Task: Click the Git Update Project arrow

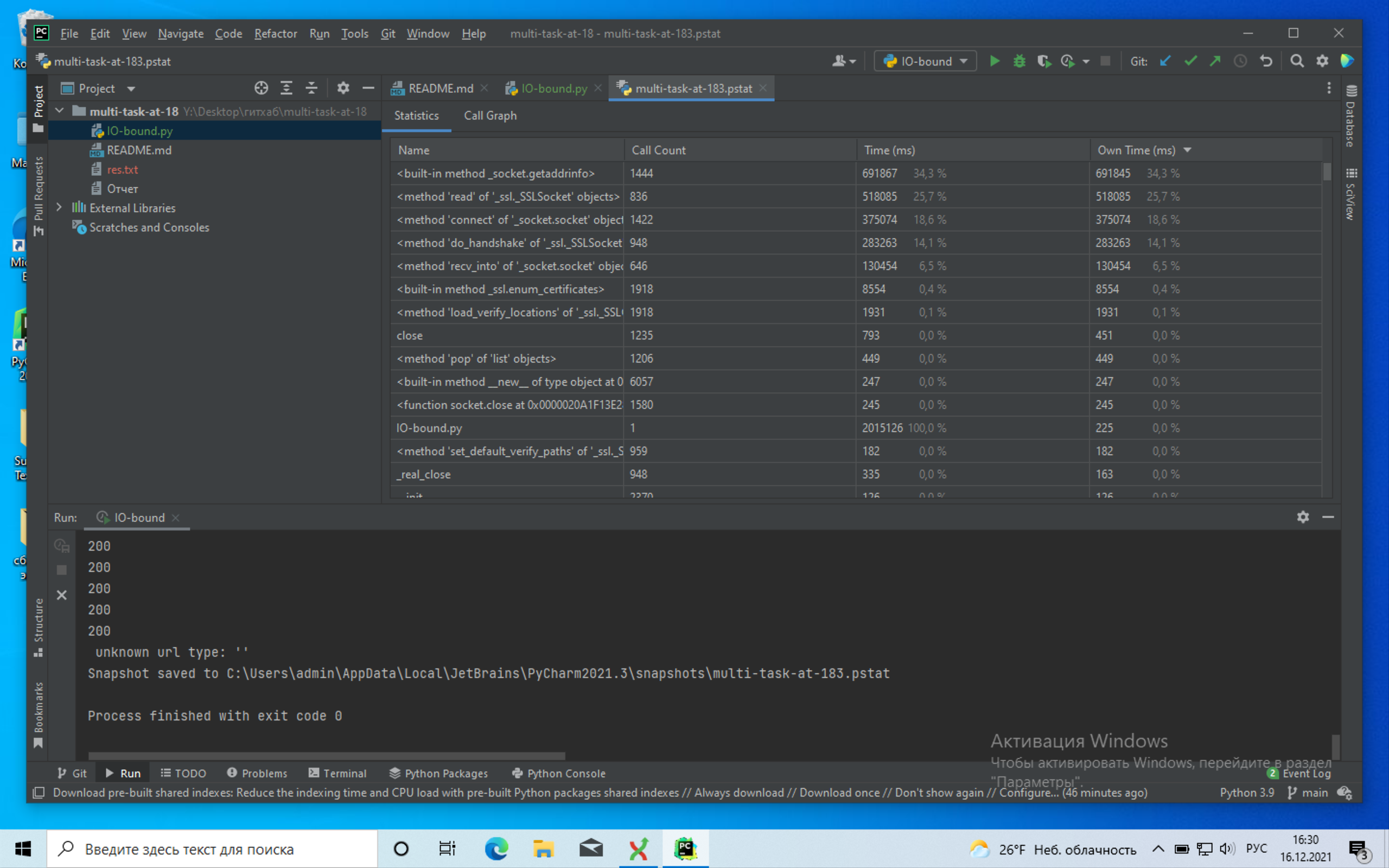Action: click(1165, 61)
